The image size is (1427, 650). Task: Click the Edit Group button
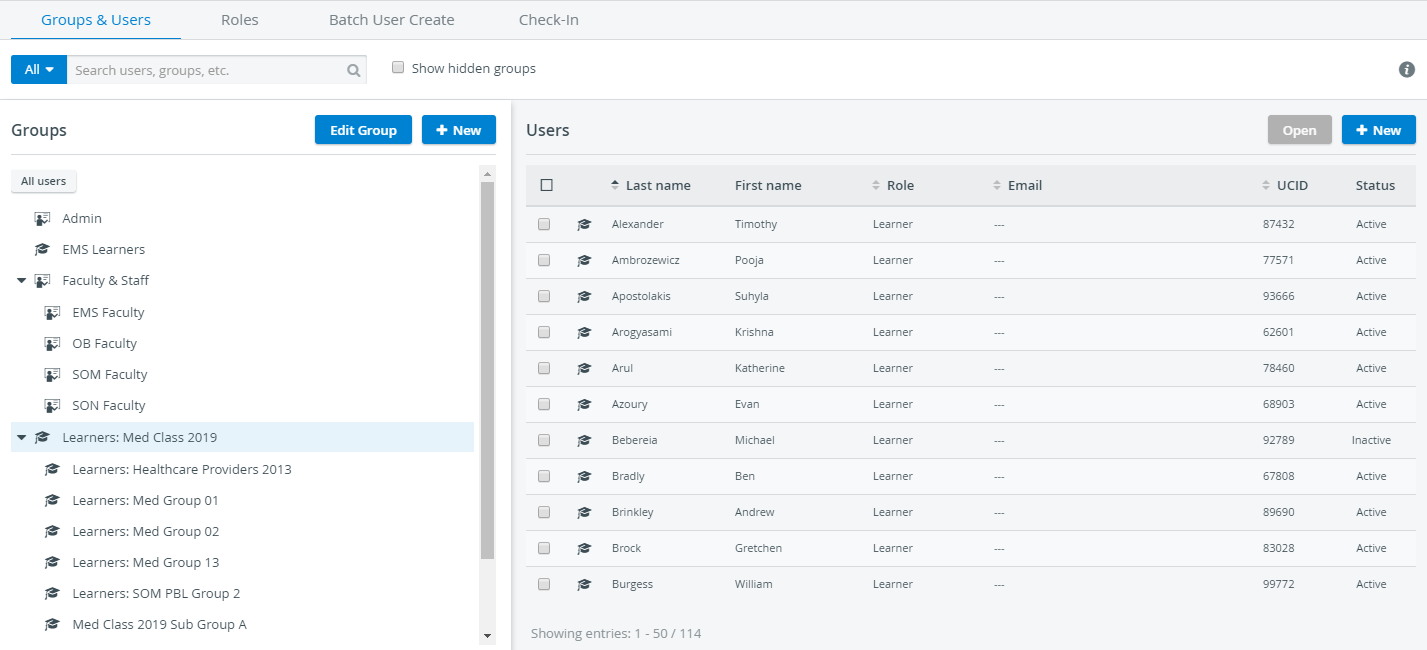pyautogui.click(x=363, y=130)
